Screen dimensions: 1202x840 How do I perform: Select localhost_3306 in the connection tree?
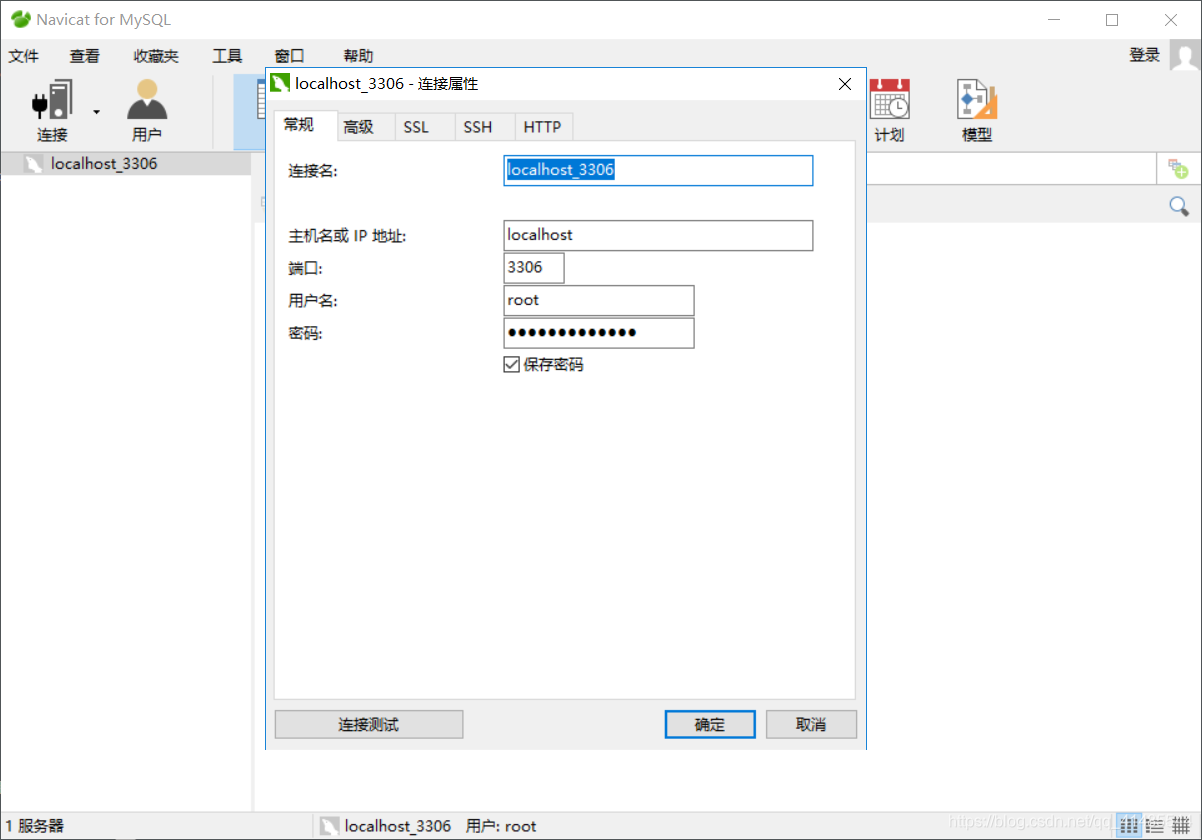coord(104,164)
